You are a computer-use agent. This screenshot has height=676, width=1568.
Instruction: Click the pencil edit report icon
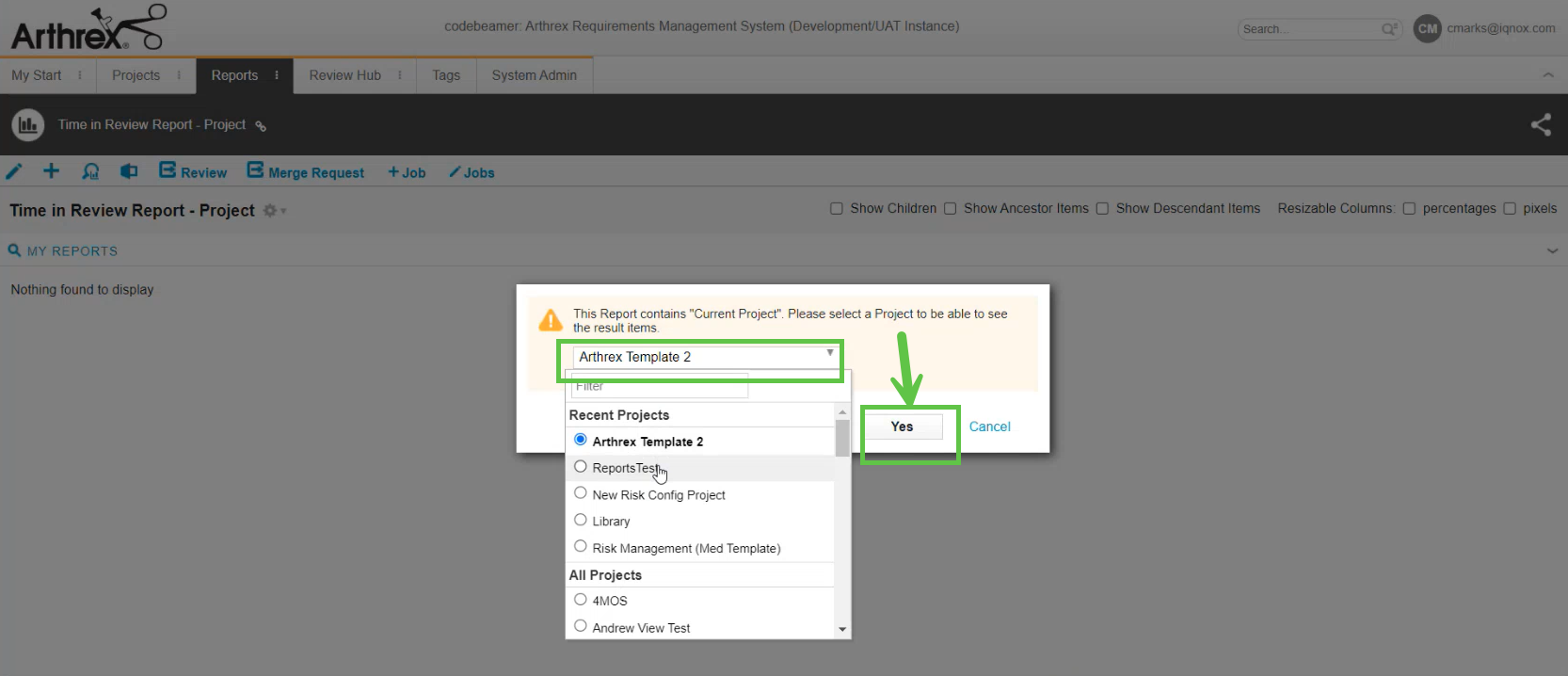pyautogui.click(x=14, y=171)
